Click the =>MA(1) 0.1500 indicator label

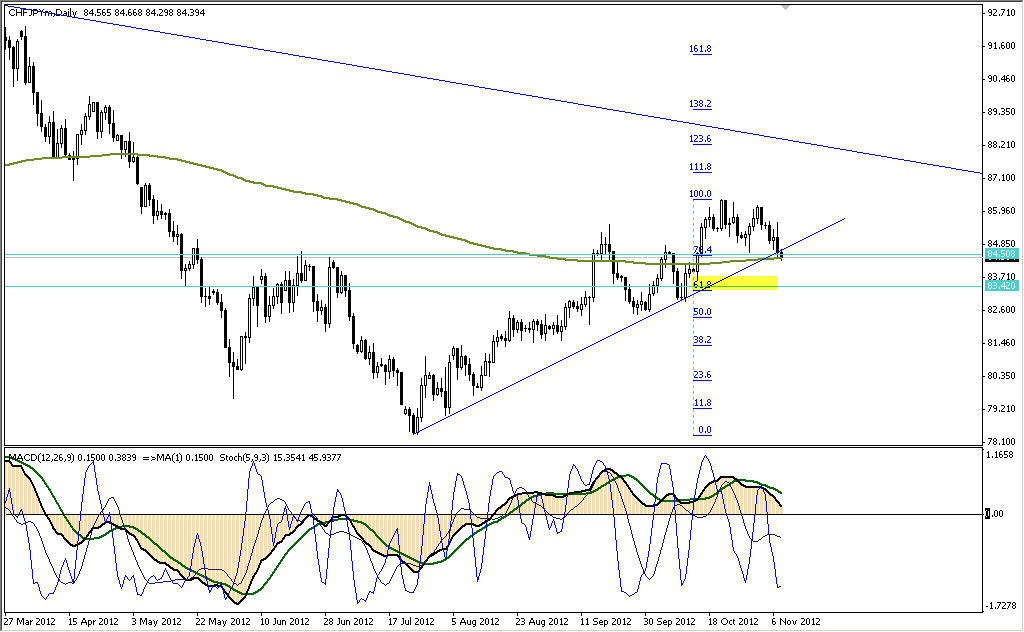(x=178, y=458)
